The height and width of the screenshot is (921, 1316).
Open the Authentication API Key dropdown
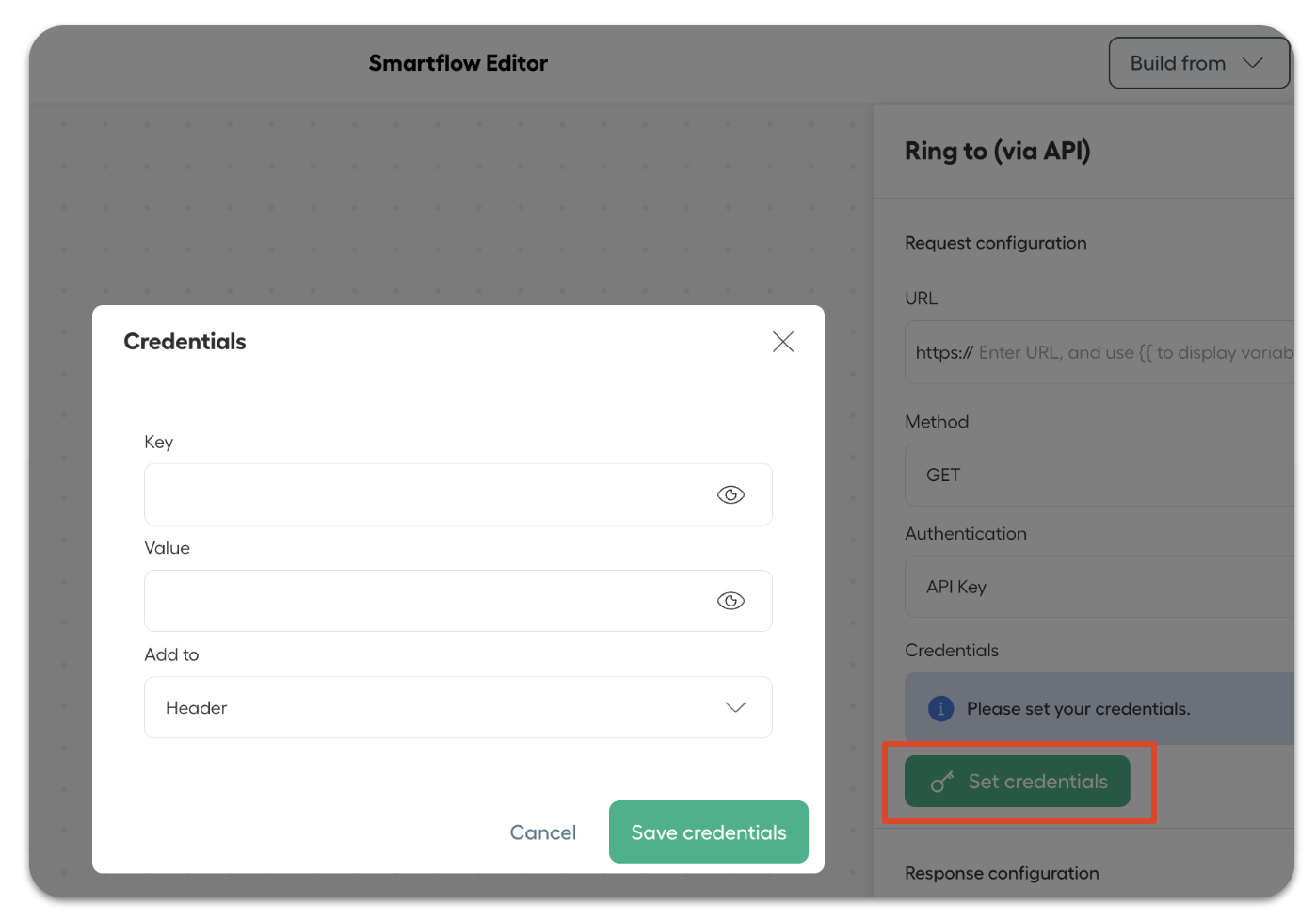tap(1099, 587)
